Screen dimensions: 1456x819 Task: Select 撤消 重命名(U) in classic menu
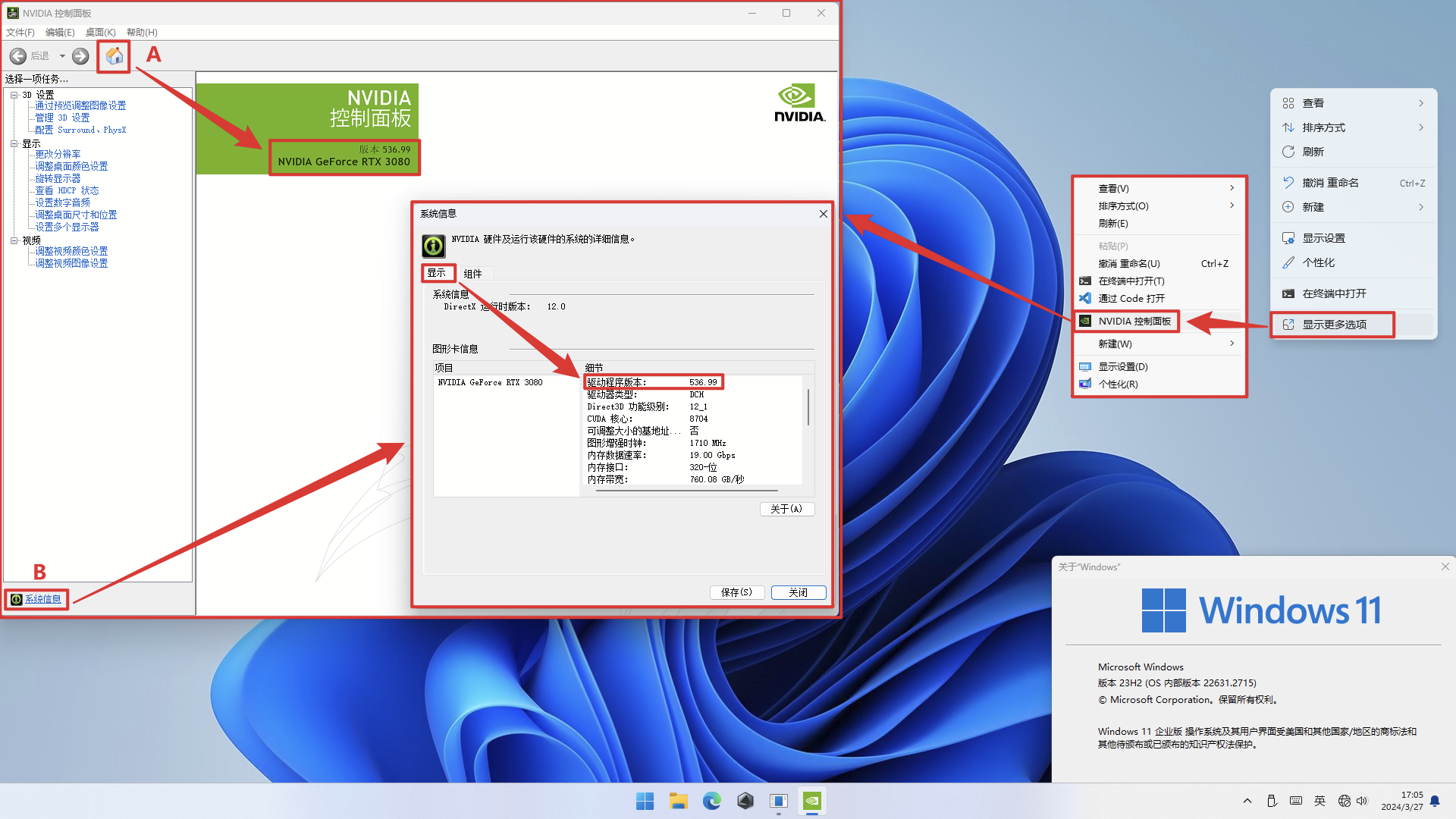(x=1159, y=263)
